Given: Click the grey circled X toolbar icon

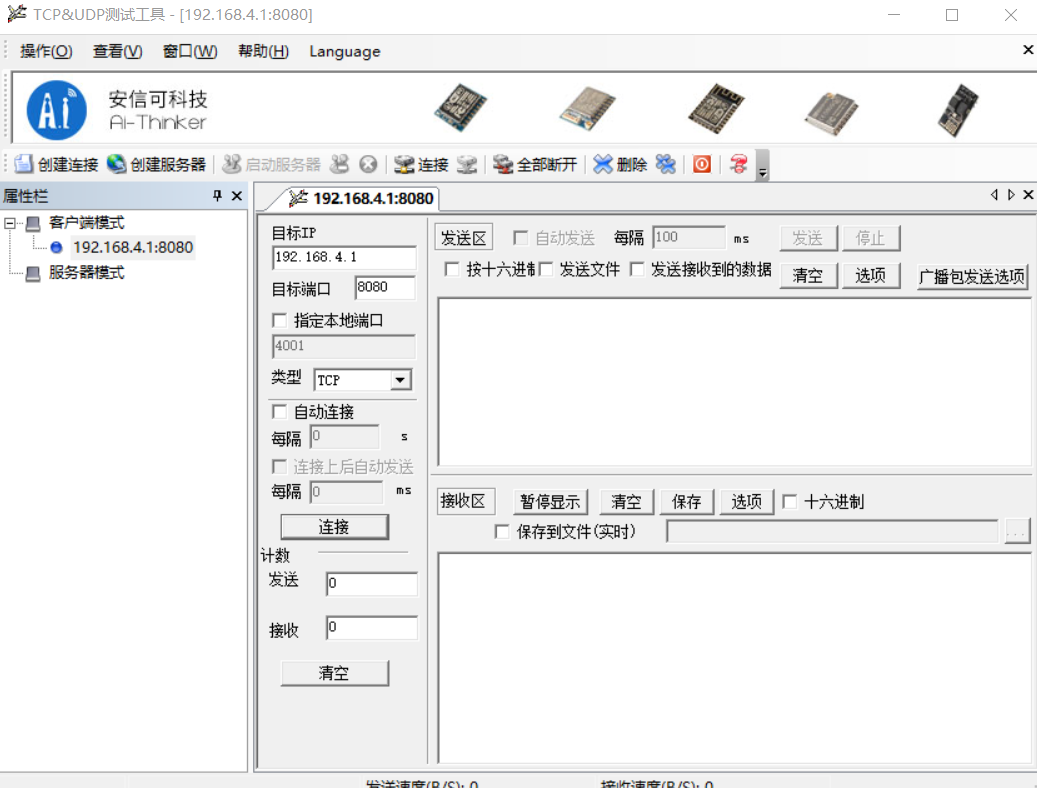Looking at the screenshot, I should (368, 164).
